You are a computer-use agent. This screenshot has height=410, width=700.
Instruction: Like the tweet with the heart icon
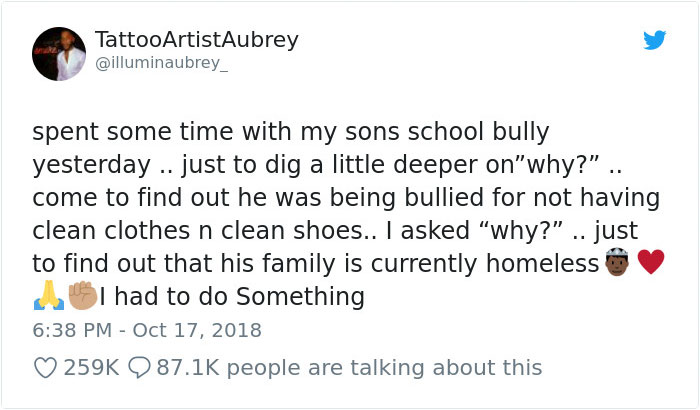tap(45, 368)
